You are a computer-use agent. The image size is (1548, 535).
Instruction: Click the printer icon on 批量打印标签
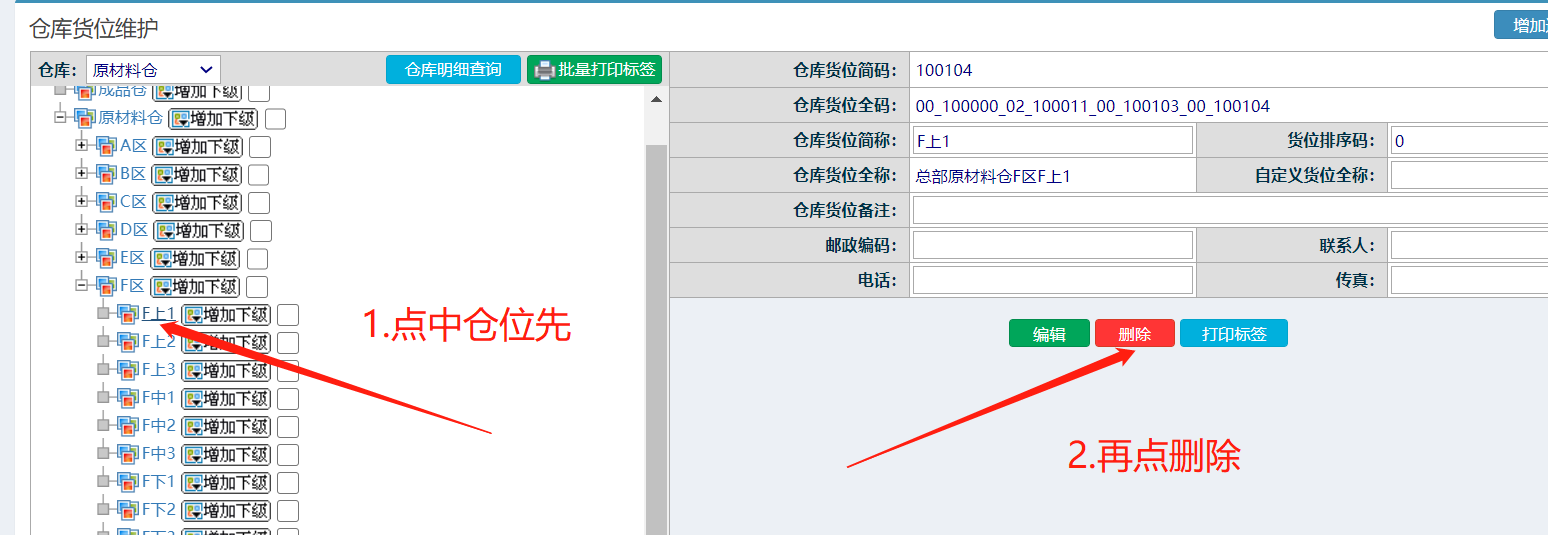point(544,70)
